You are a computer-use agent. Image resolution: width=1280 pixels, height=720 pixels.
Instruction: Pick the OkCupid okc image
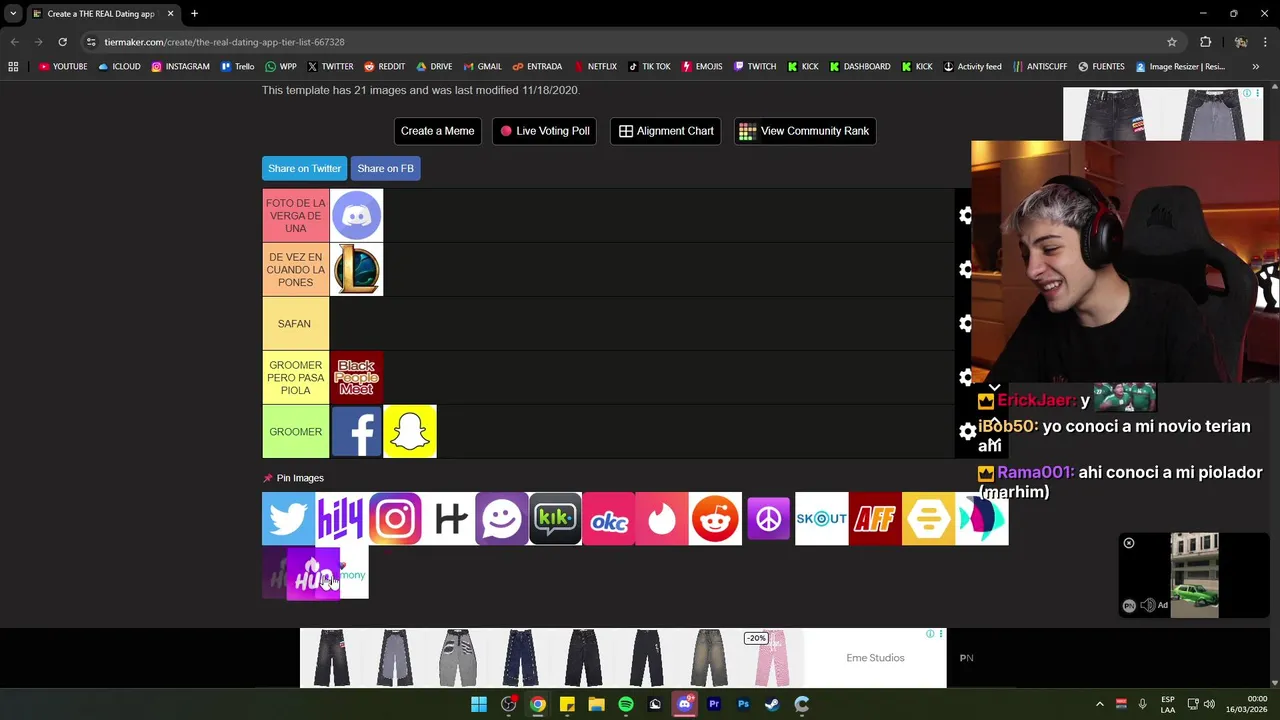608,518
